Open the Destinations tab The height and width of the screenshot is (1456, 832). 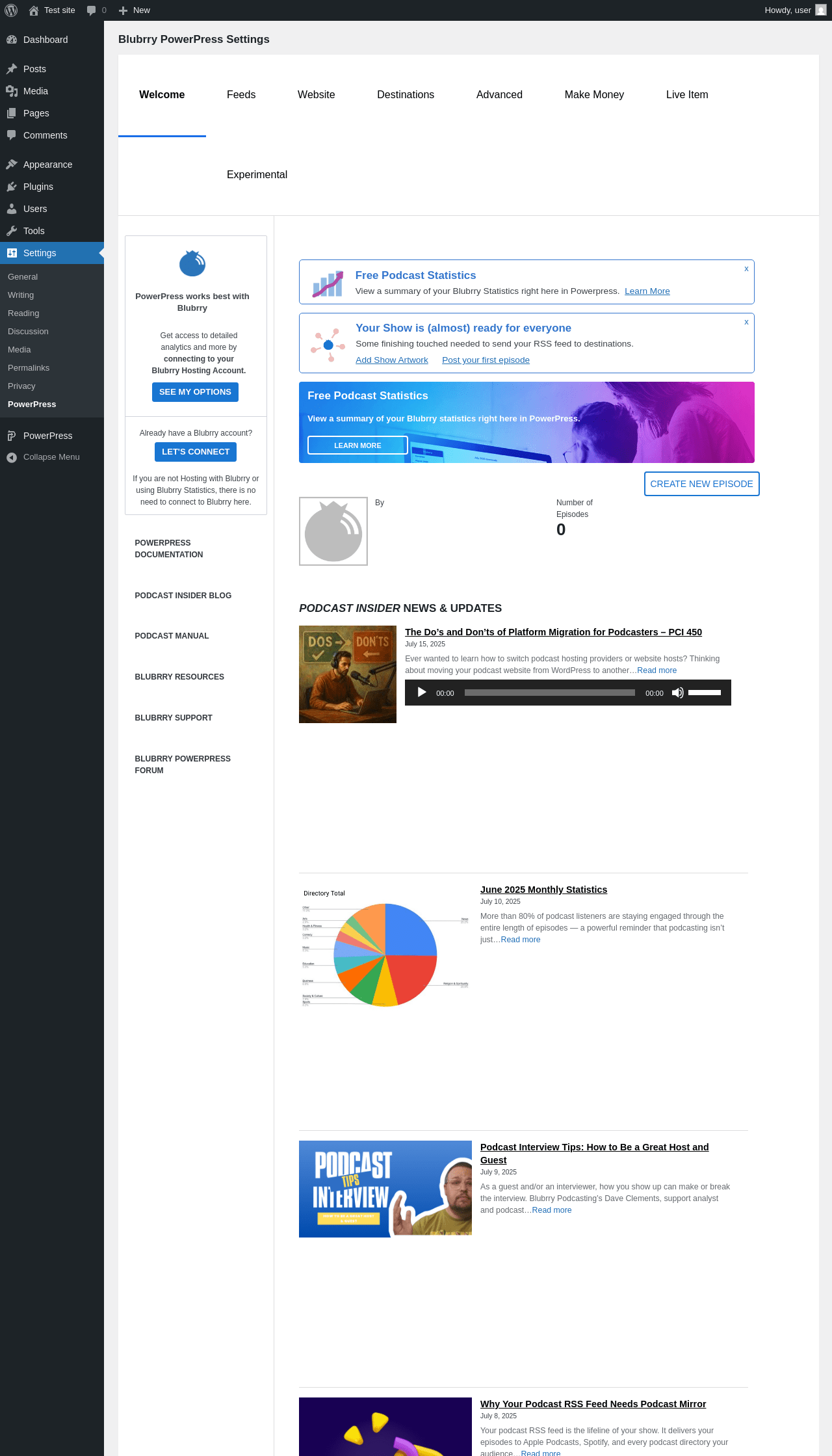click(x=406, y=95)
